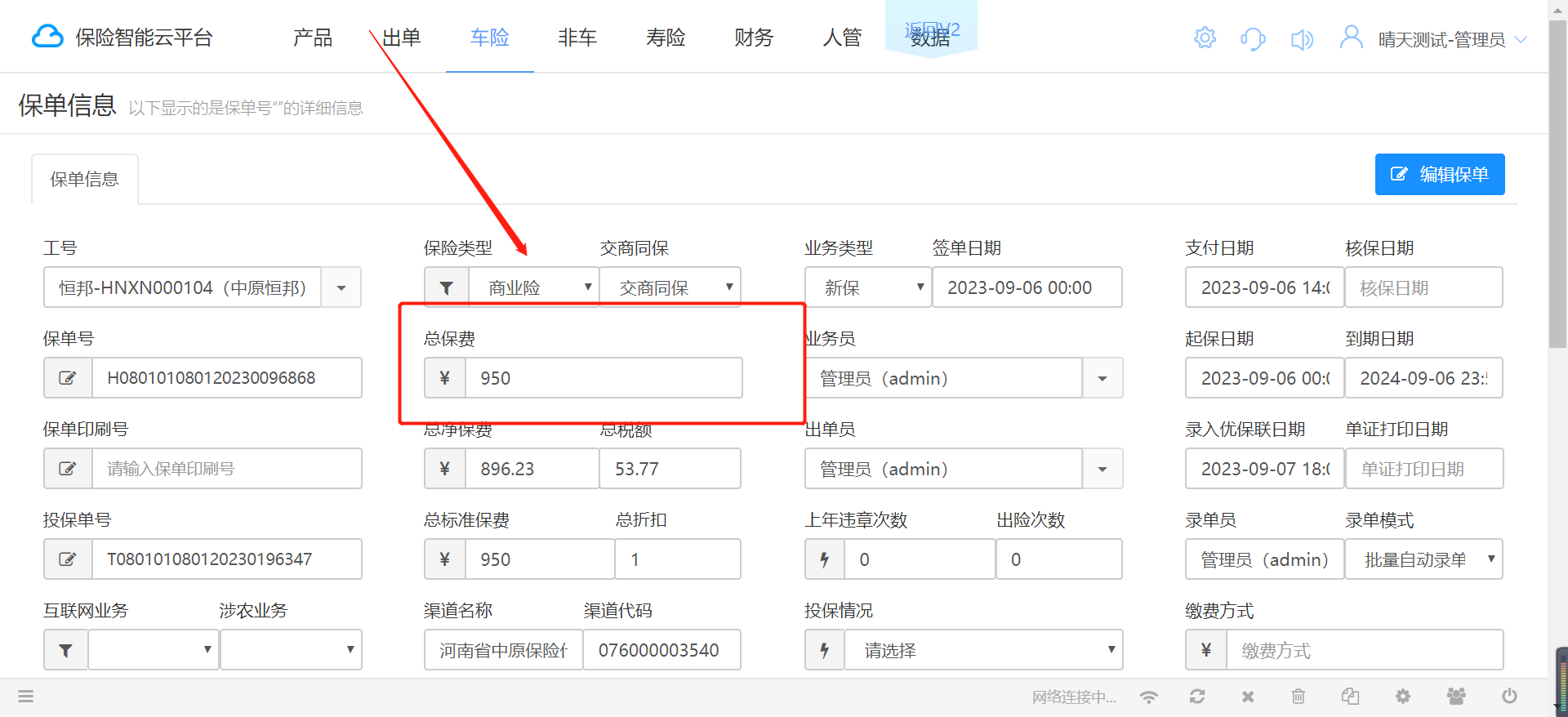Click the 总折扣 field showing 1
The height and width of the screenshot is (717, 1568).
tap(678, 559)
